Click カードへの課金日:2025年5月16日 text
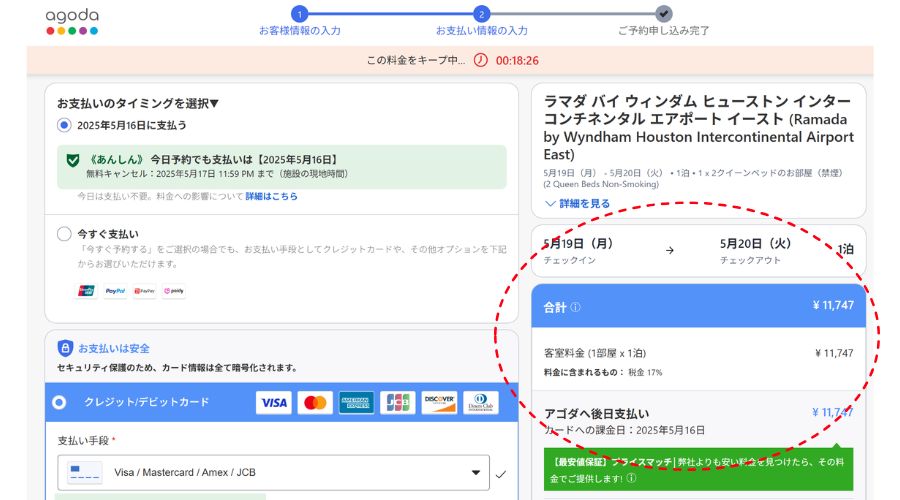Screen dimensions: 900x500 coord(624,430)
